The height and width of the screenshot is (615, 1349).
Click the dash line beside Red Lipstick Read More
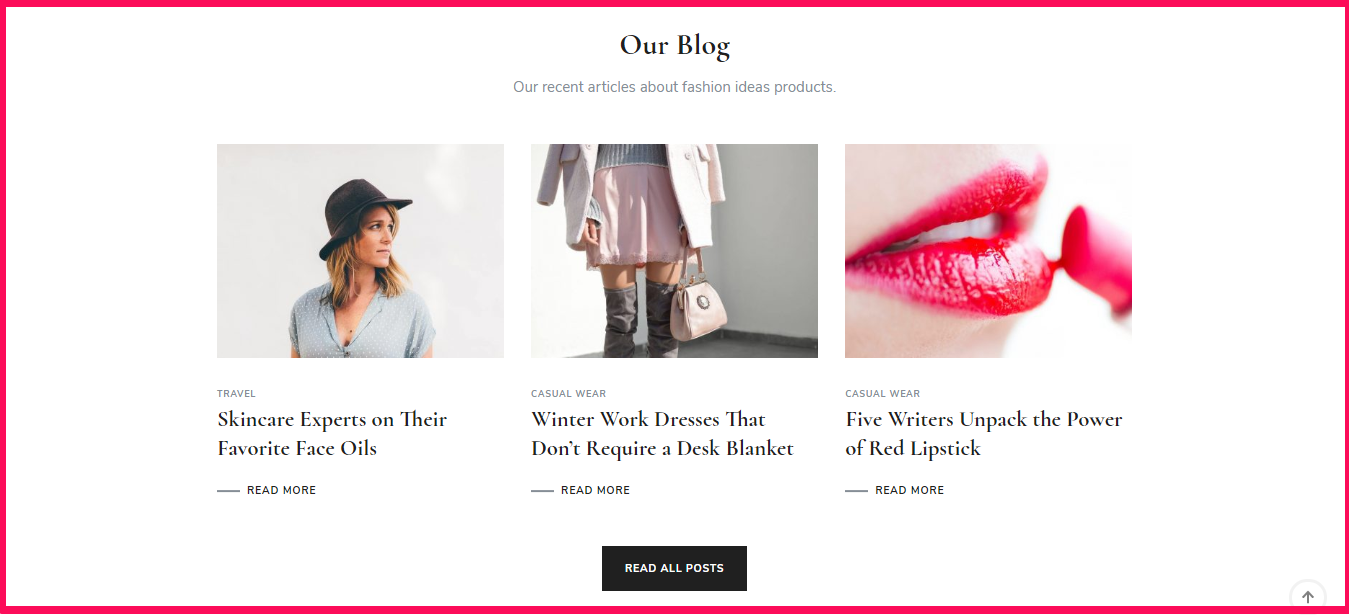[856, 491]
